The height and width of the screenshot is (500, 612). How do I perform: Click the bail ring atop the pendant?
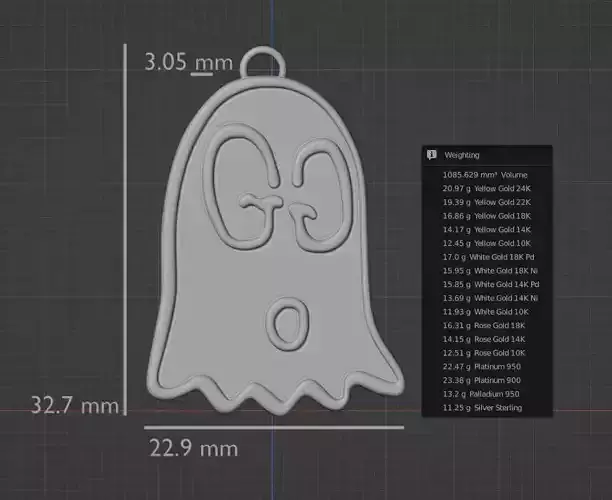(263, 62)
